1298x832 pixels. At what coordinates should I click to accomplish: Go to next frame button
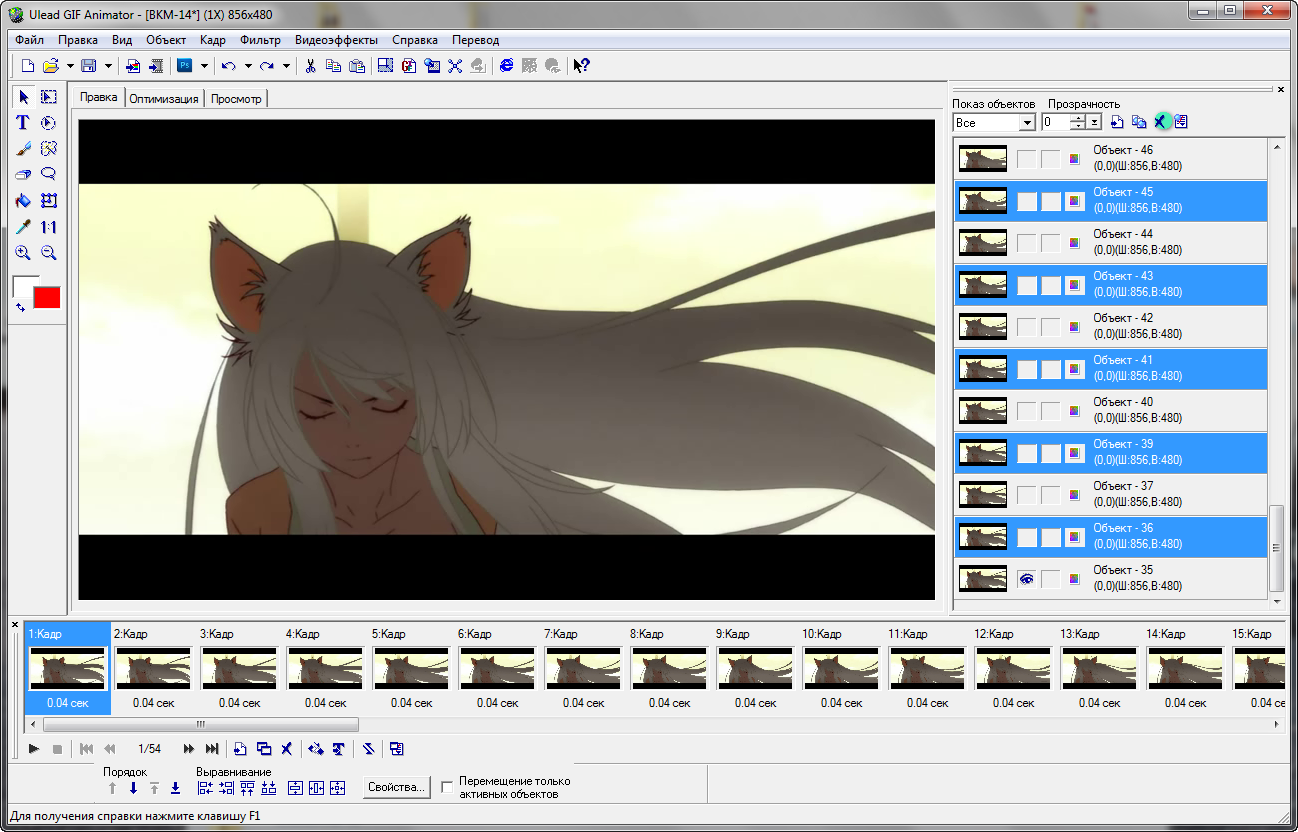(x=189, y=748)
